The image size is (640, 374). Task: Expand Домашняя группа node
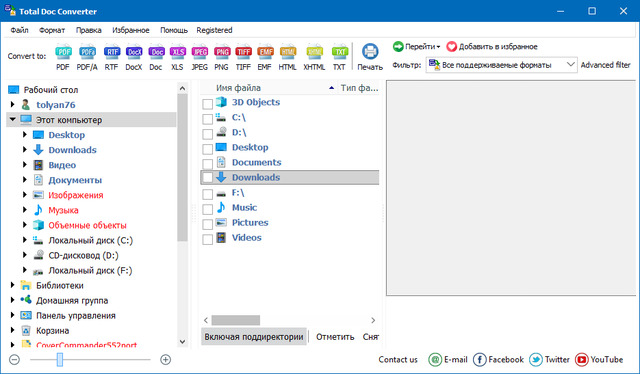(13, 300)
